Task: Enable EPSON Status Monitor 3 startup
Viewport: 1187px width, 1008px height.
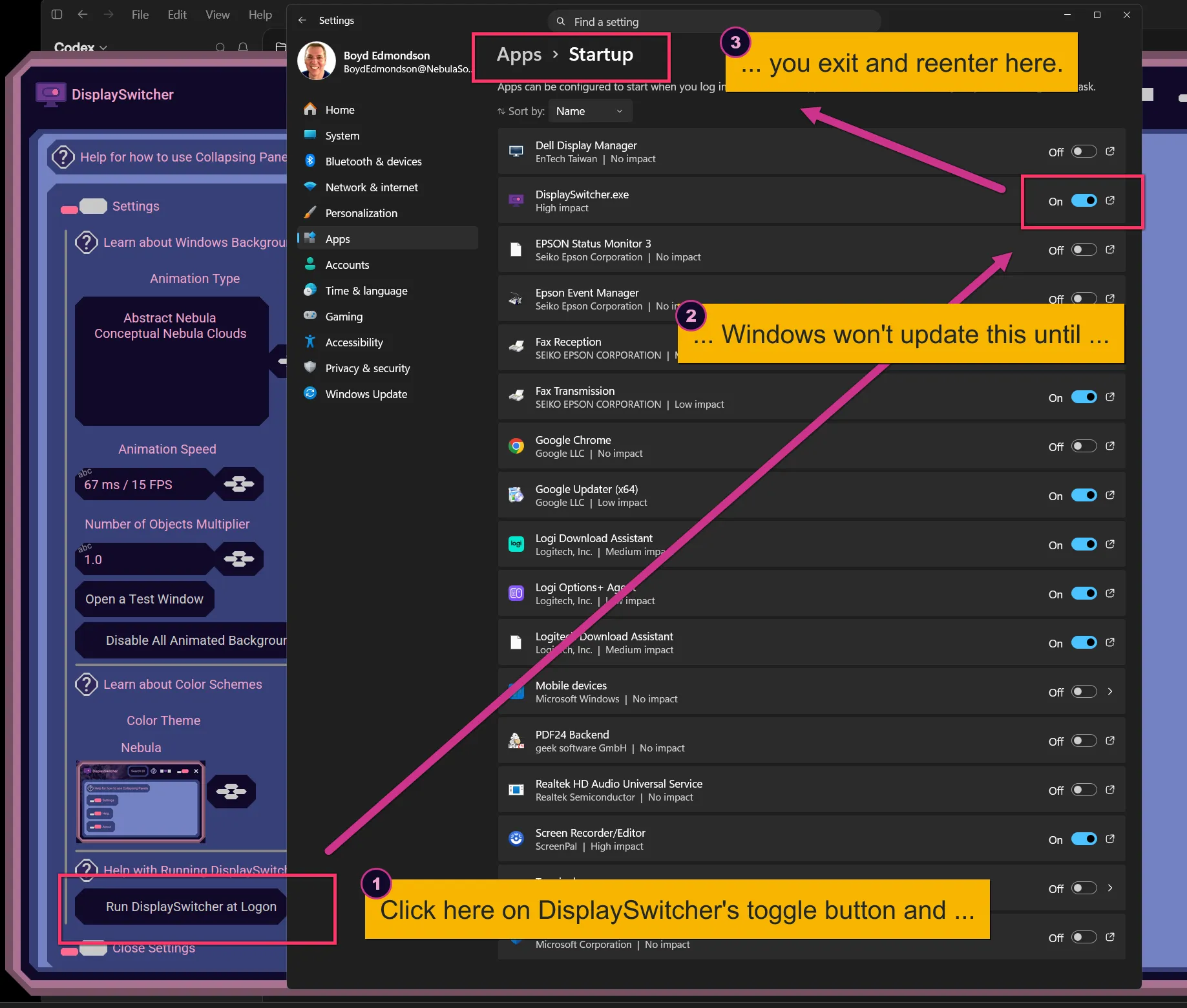Action: pyautogui.click(x=1084, y=249)
